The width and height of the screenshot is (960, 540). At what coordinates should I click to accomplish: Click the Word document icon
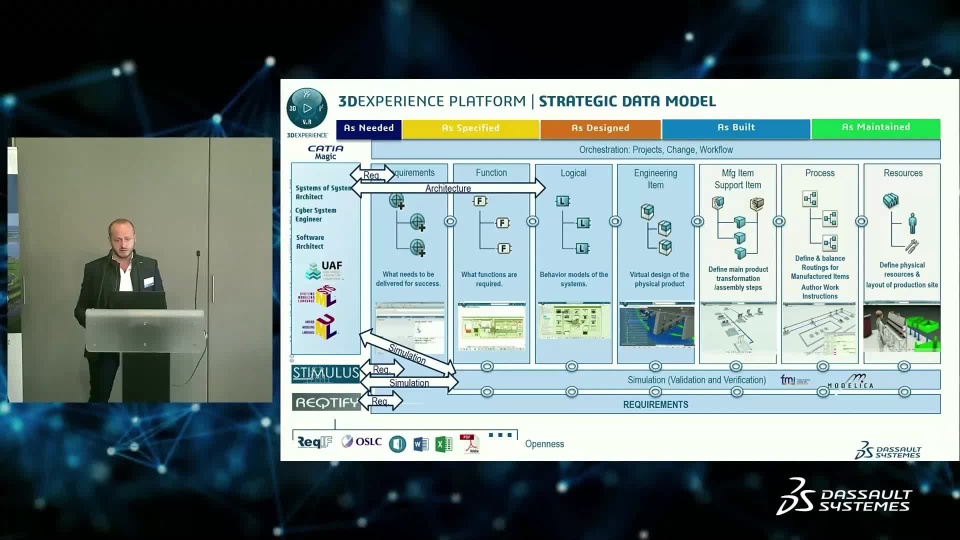[421, 444]
